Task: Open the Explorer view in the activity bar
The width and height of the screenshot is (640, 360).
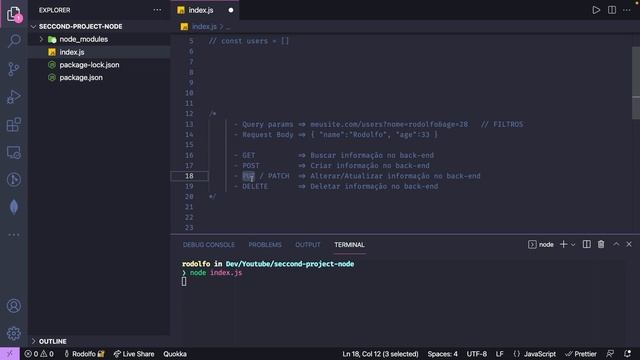Action: tap(13, 14)
